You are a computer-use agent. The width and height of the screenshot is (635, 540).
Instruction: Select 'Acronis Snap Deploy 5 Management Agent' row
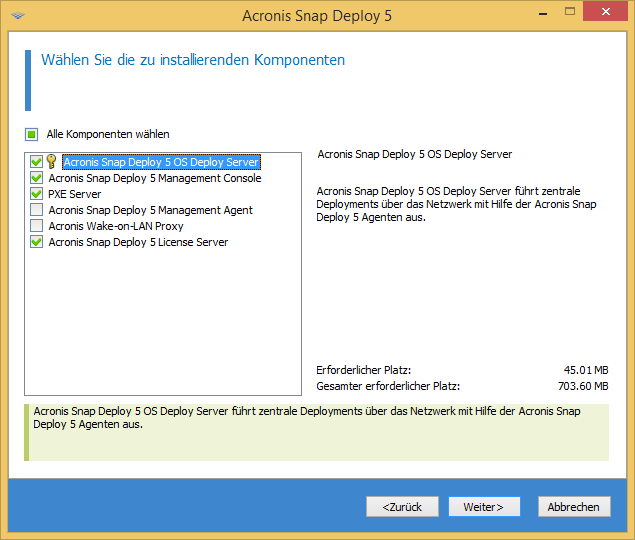coord(150,210)
